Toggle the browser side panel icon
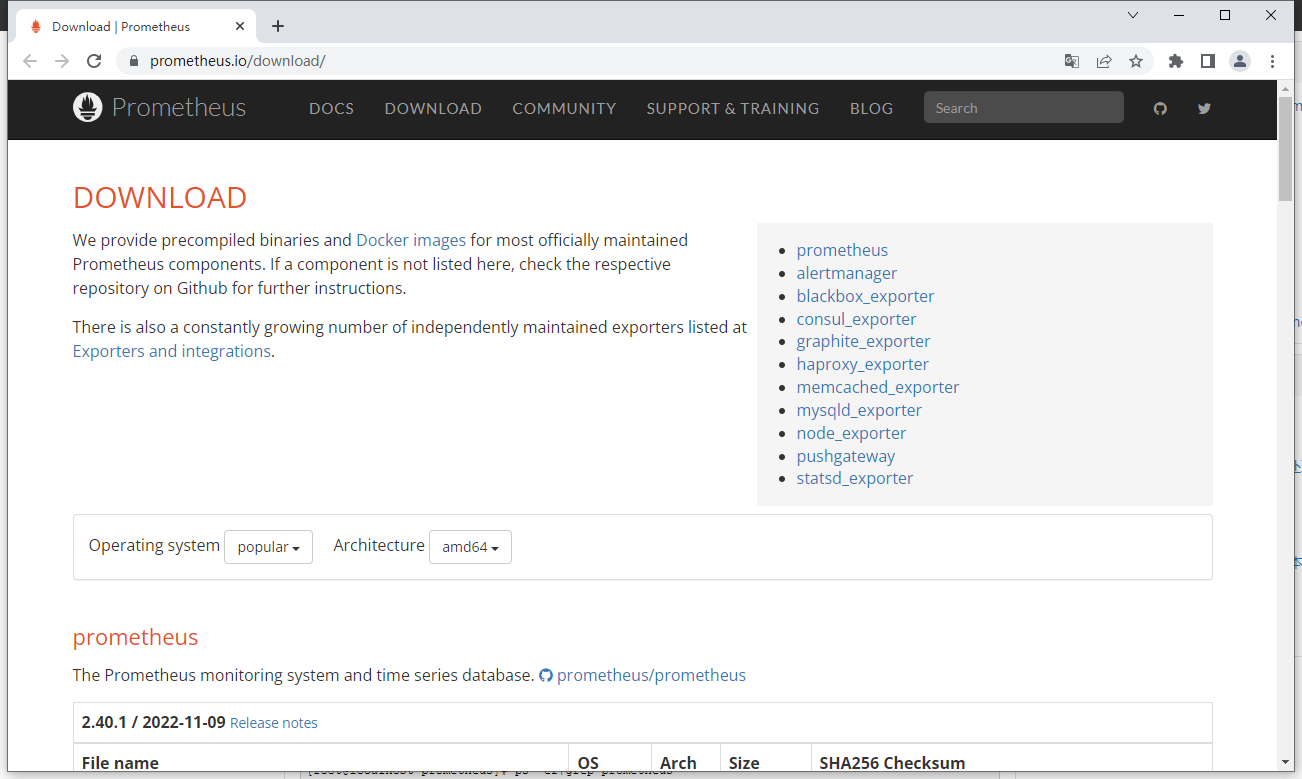 click(x=1208, y=61)
